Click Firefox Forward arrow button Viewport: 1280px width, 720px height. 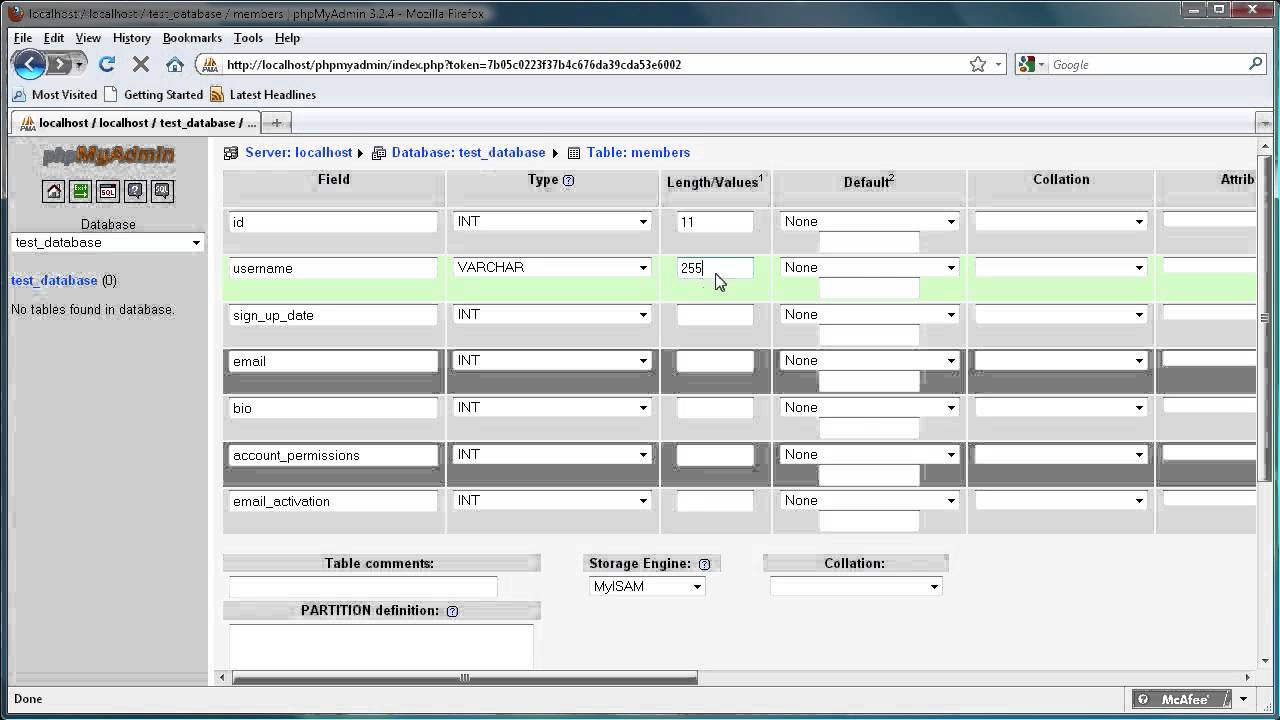(61, 65)
